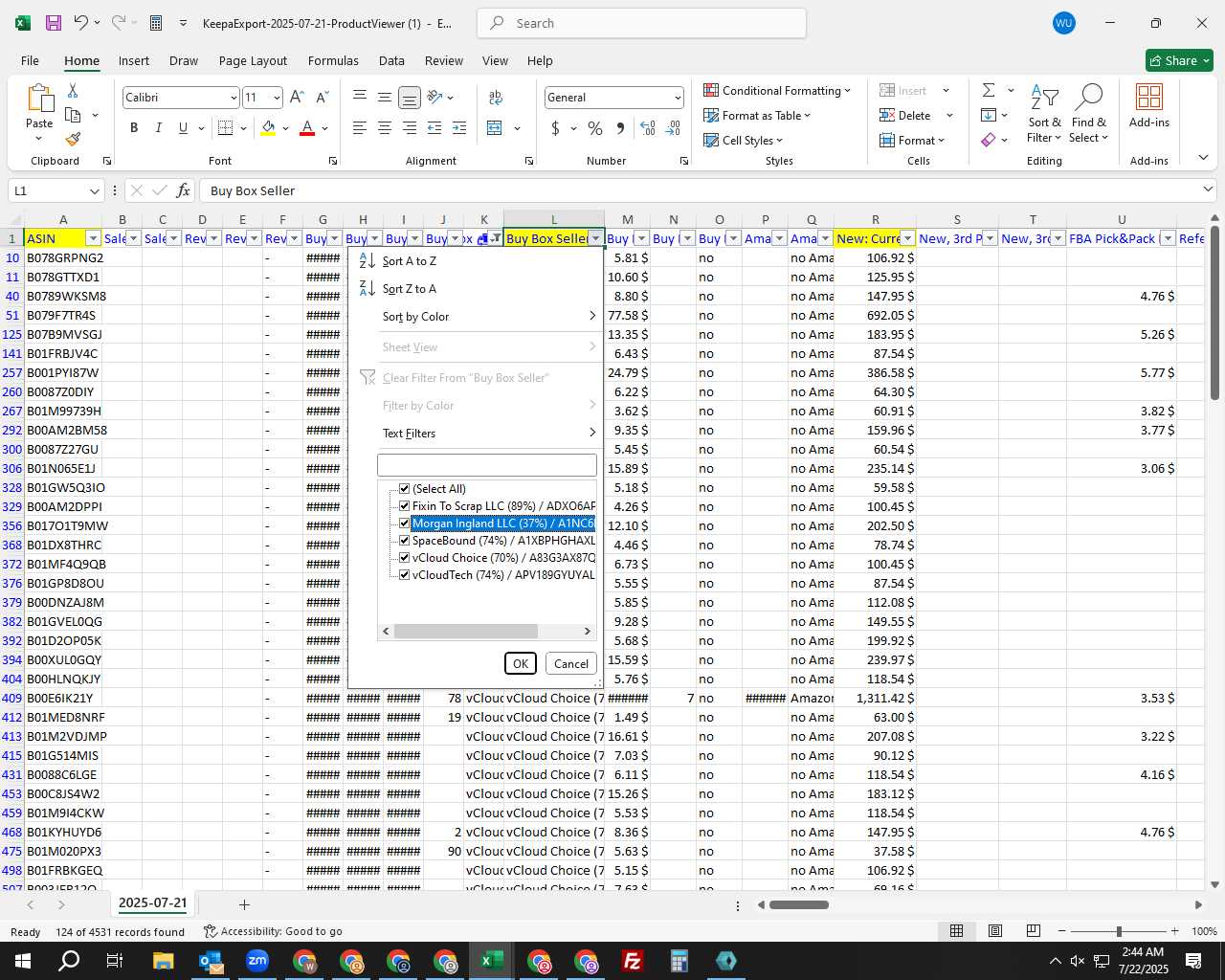Open File Explorer from taskbar

[x=163, y=961]
